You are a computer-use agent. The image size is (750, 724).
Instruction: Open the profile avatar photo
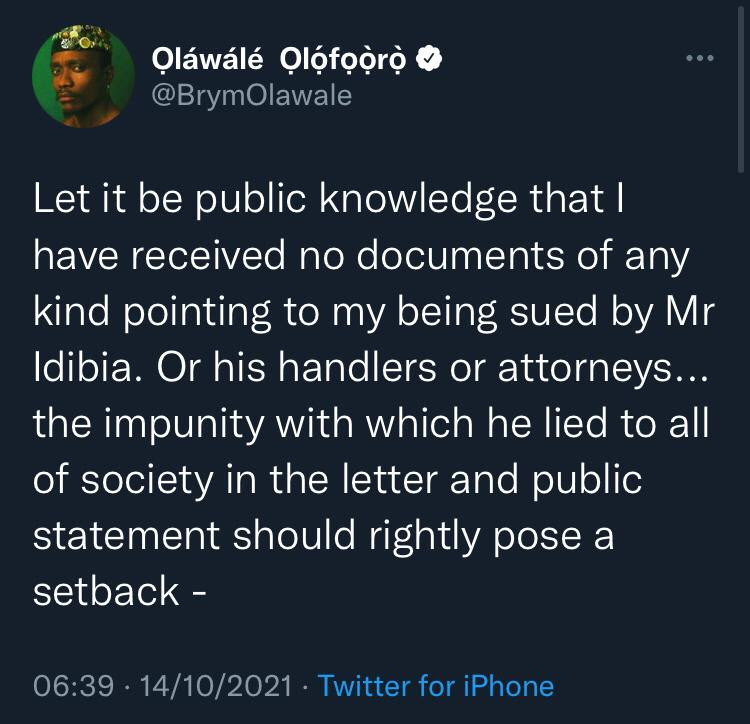point(83,77)
